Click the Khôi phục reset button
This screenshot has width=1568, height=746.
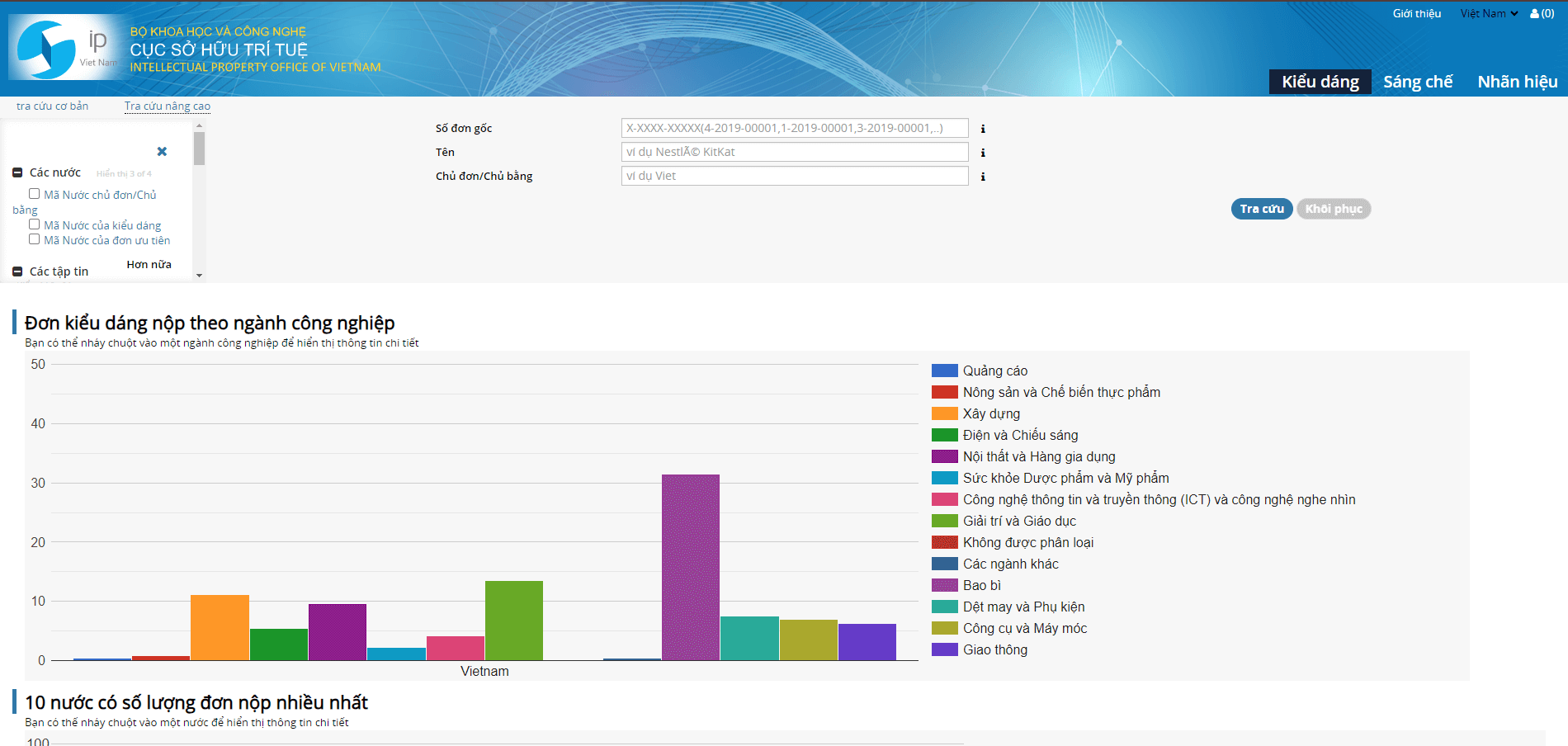[x=1333, y=209]
